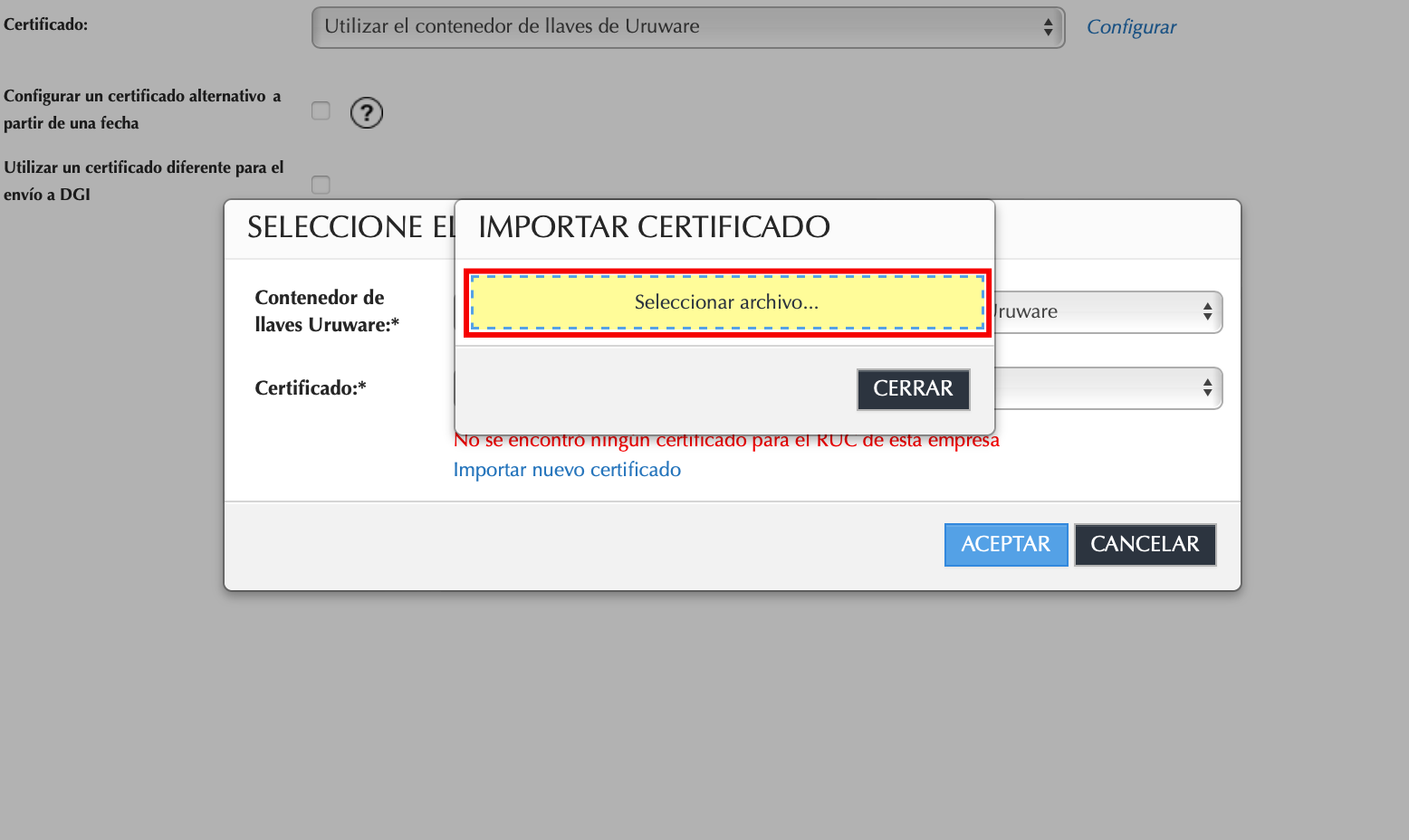Click the arrows on the Certificado modal dropdown
Screen dimensions: 1409x840
pos(1206,387)
